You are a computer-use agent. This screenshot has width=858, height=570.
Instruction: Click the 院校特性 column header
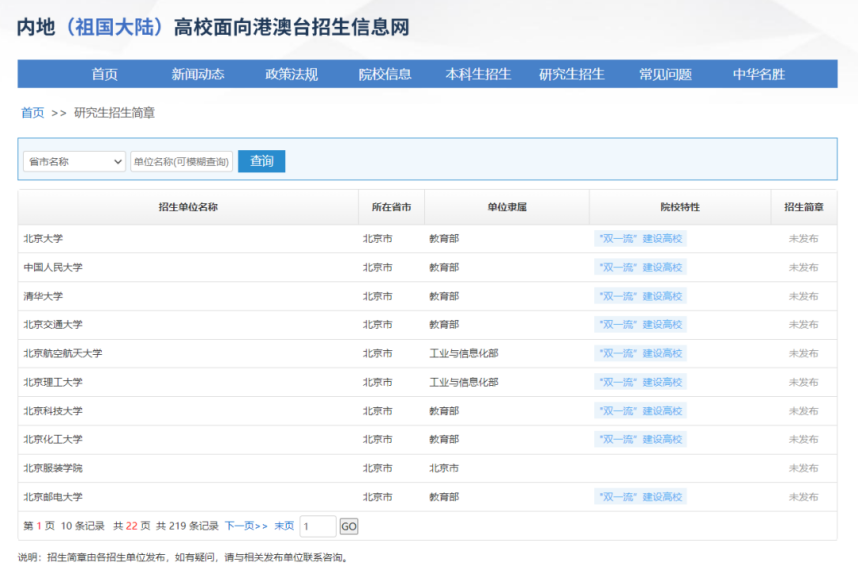[x=680, y=207]
